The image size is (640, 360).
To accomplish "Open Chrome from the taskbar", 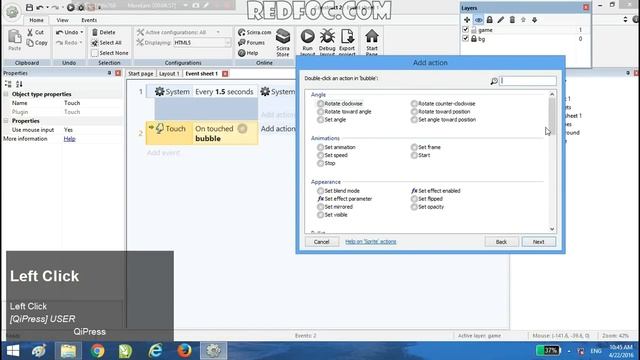I will [x=98, y=351].
